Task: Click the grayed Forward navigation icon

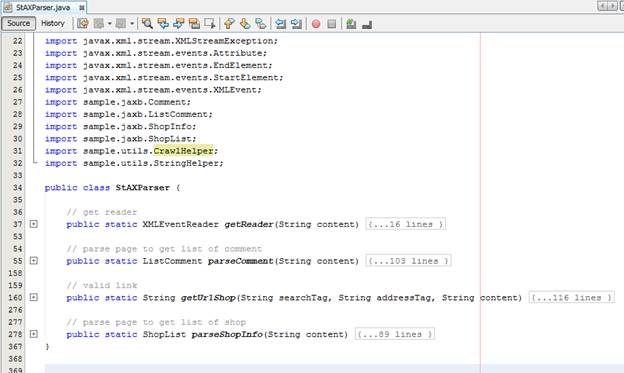Action: click(121, 23)
